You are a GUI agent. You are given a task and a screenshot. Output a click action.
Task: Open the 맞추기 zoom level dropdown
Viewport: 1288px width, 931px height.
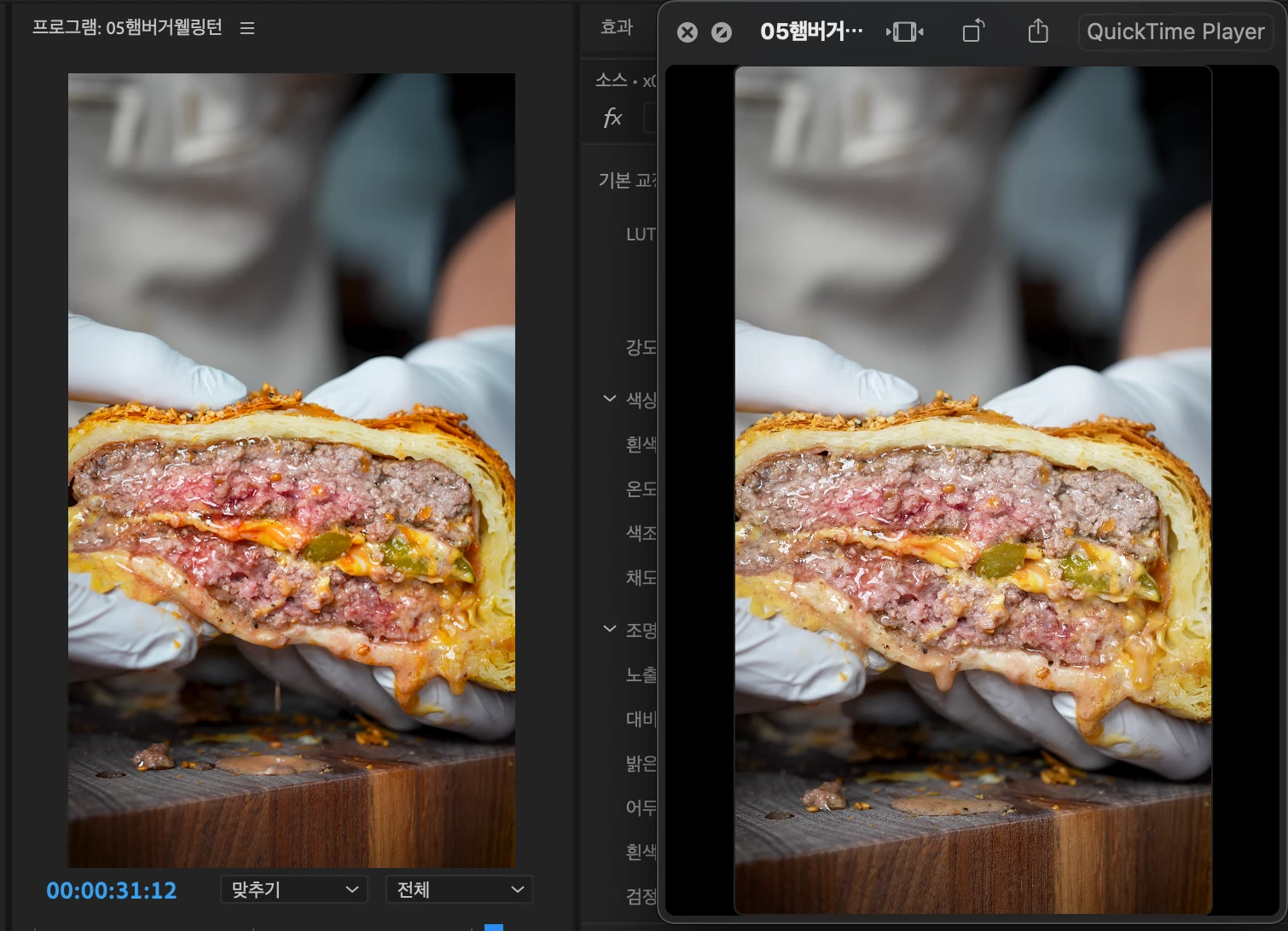tap(293, 889)
